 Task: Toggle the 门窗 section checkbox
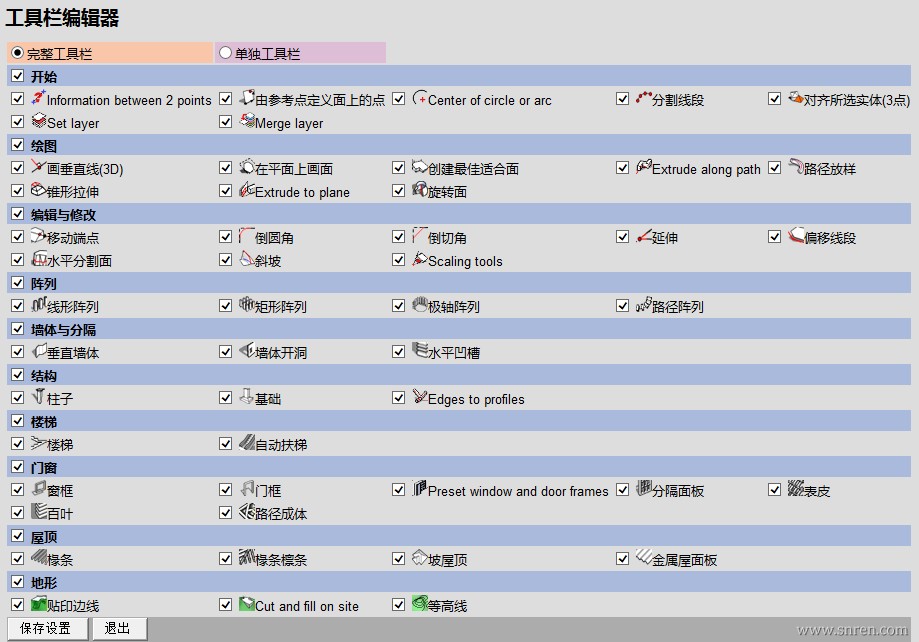pos(18,467)
